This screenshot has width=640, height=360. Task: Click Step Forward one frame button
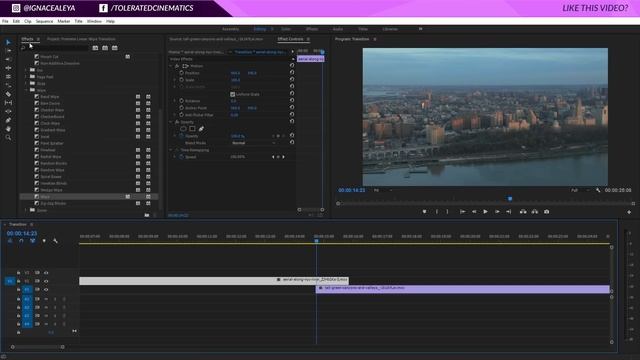[497, 211]
